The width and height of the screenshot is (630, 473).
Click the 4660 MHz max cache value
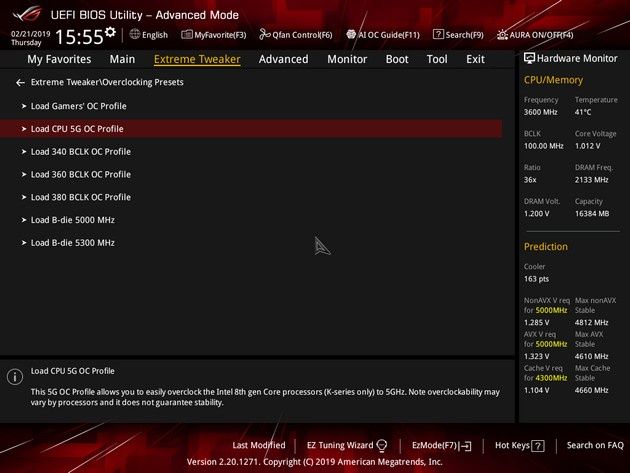coord(591,390)
